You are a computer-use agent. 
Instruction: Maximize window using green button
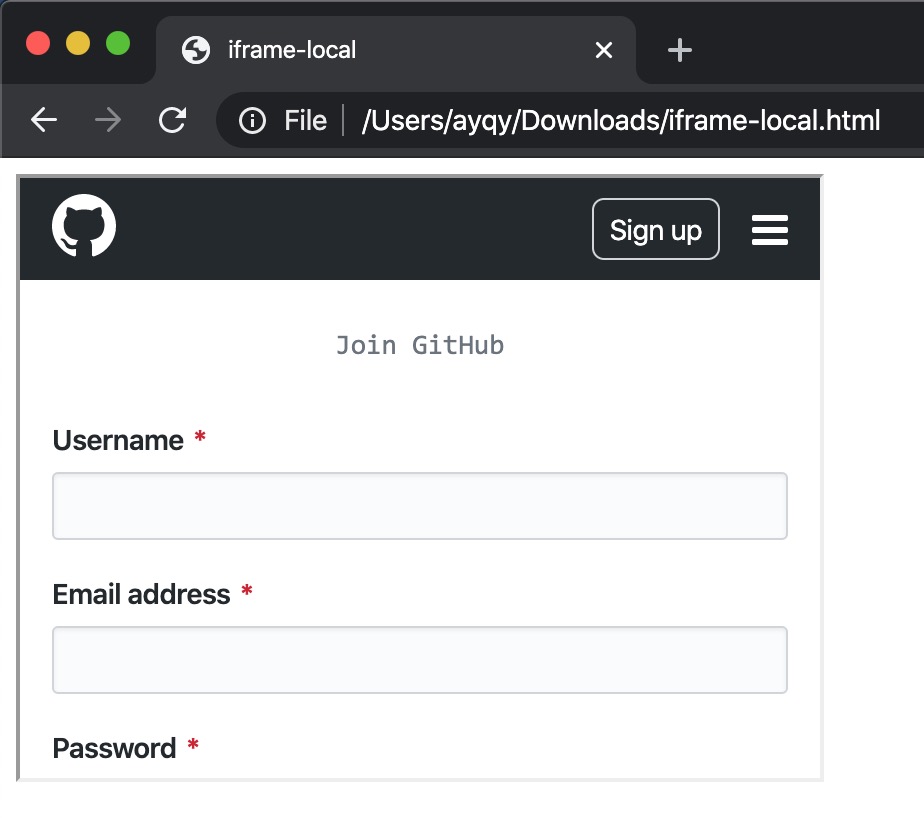pyautogui.click(x=118, y=44)
